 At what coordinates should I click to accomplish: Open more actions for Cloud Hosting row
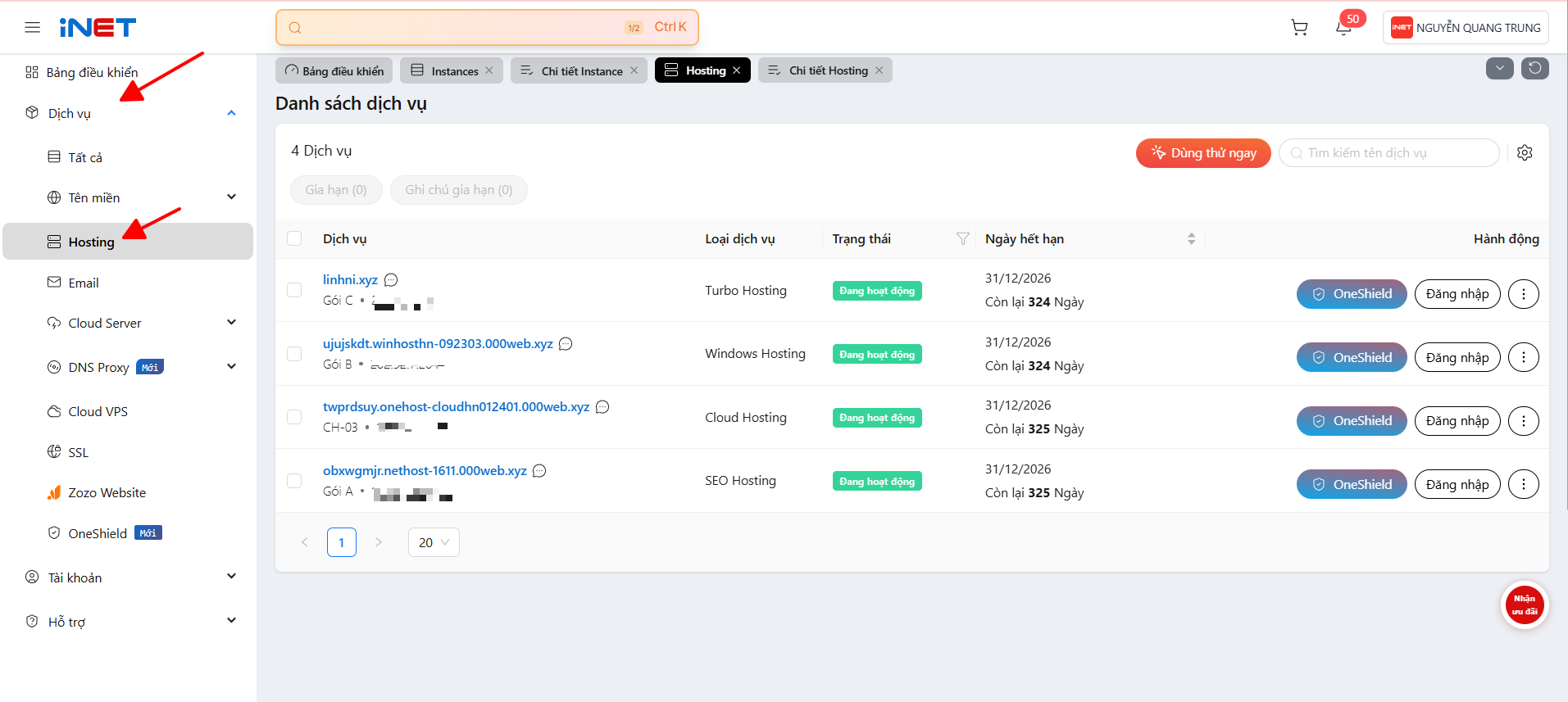1524,421
